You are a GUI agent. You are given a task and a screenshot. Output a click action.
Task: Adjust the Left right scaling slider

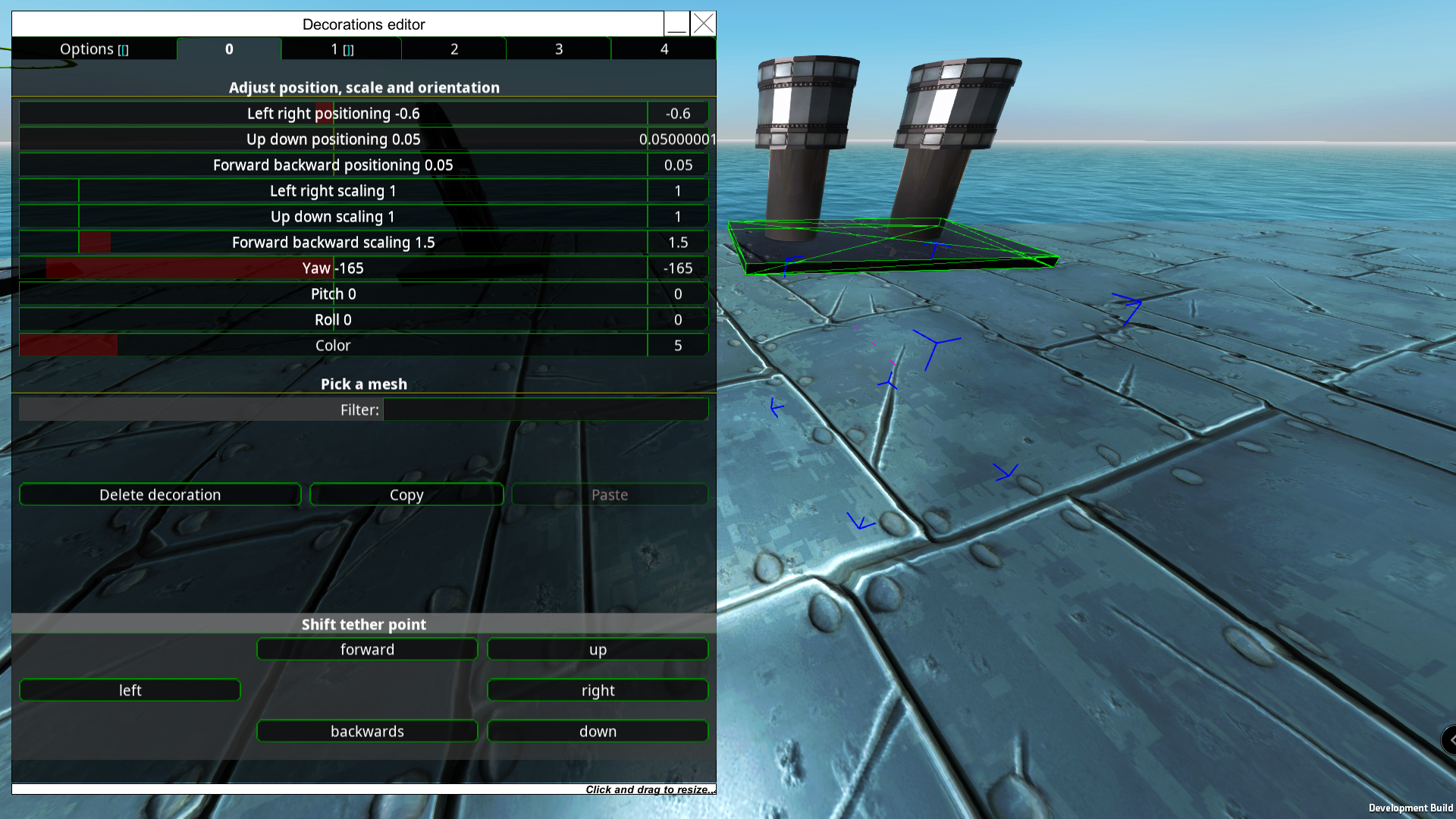click(333, 191)
